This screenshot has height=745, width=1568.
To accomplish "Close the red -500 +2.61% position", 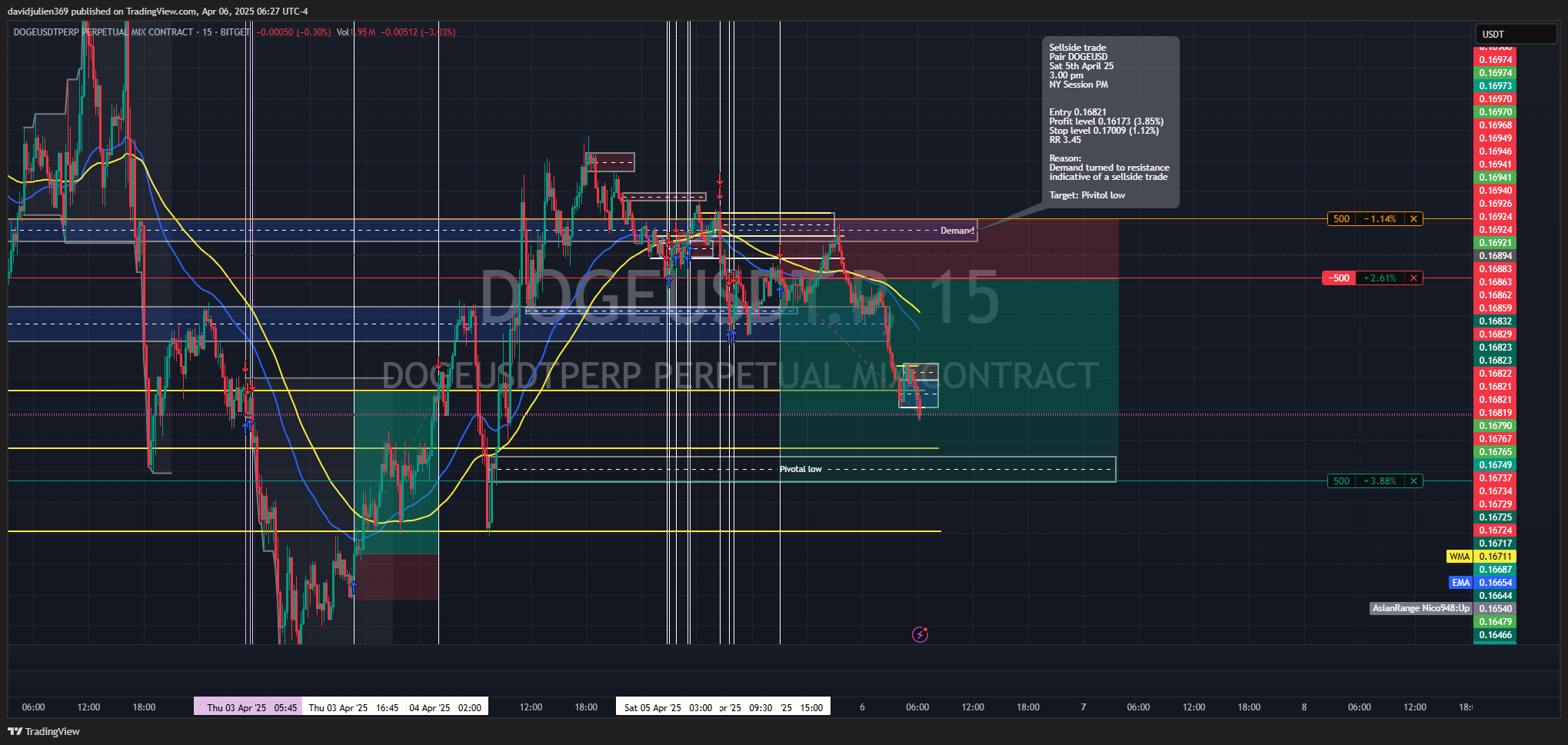I will (1413, 278).
